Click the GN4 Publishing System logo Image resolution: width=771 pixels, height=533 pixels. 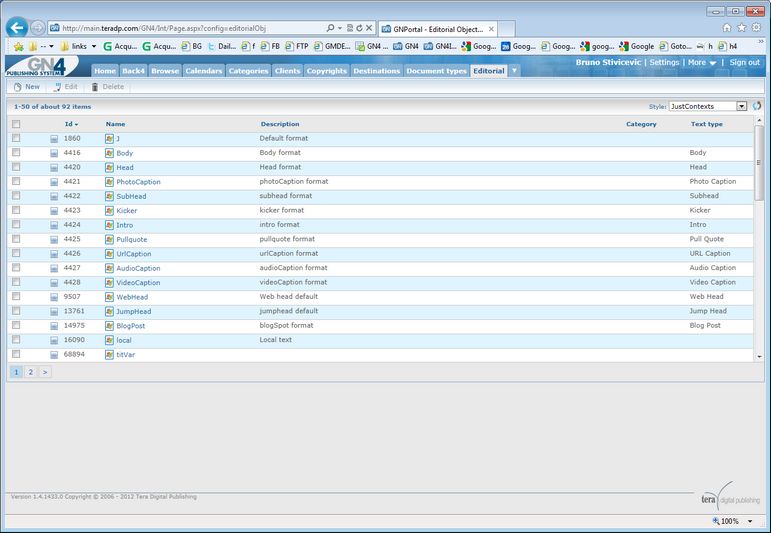point(41,66)
